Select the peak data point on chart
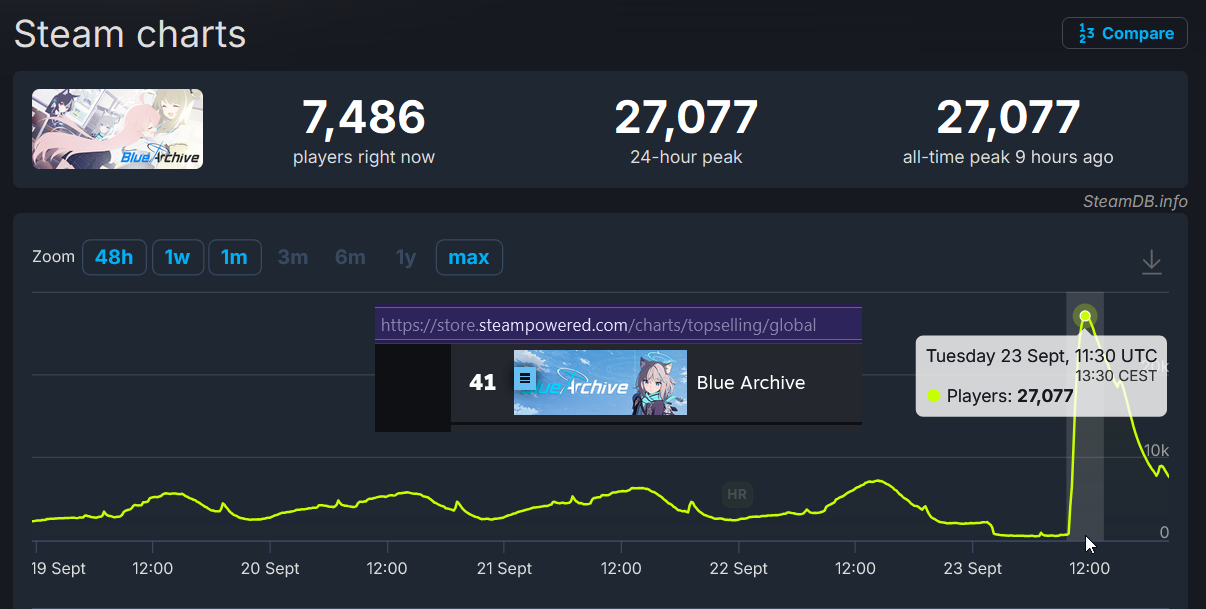Screen dimensions: 1206x609 coord(1085,317)
